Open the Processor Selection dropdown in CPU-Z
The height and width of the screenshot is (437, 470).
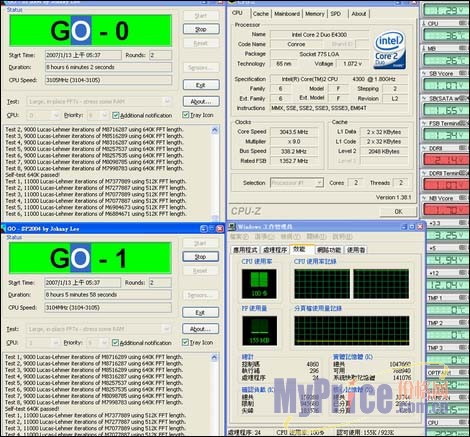click(x=319, y=183)
